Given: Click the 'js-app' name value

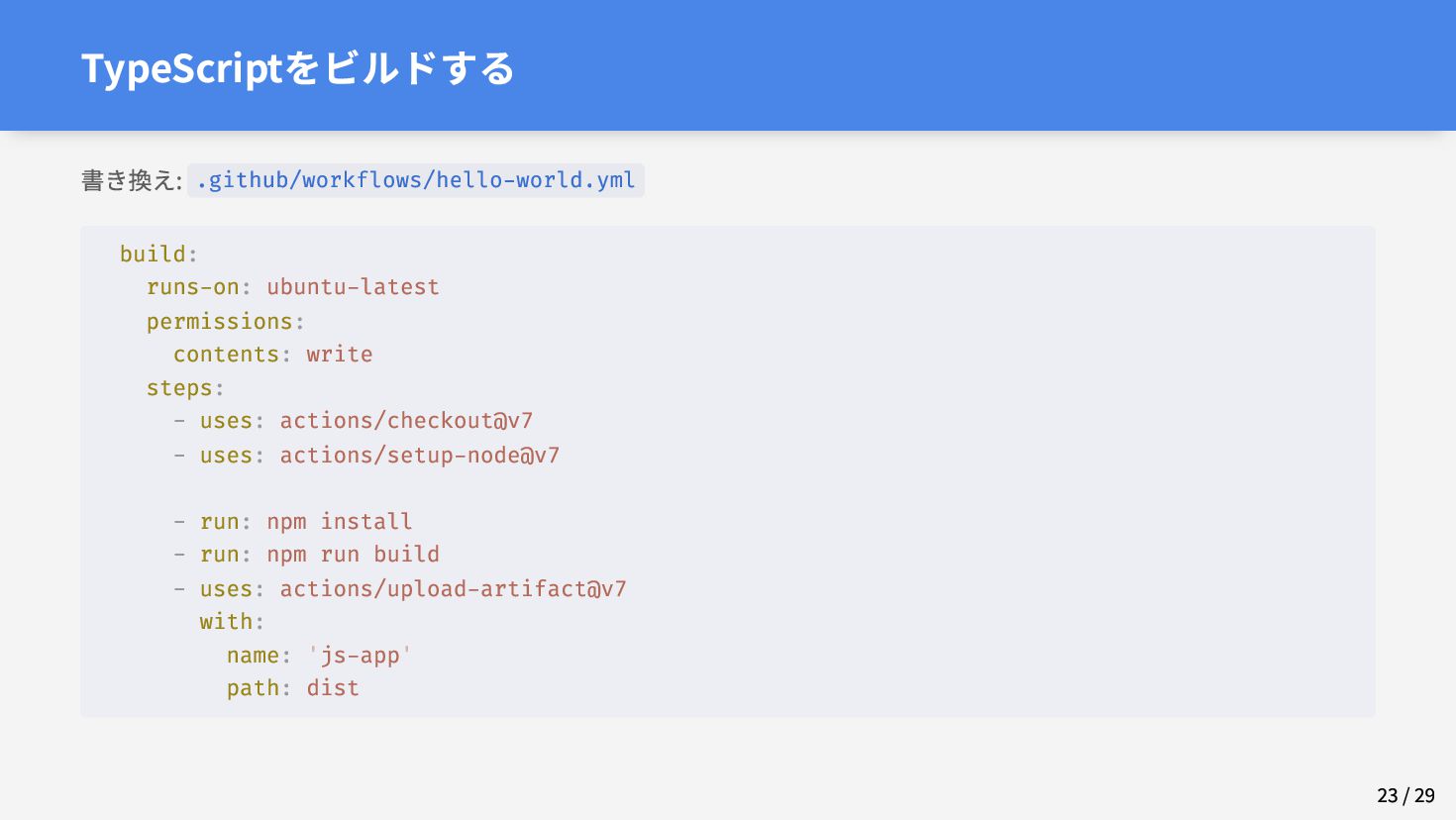Looking at the screenshot, I should [x=360, y=656].
